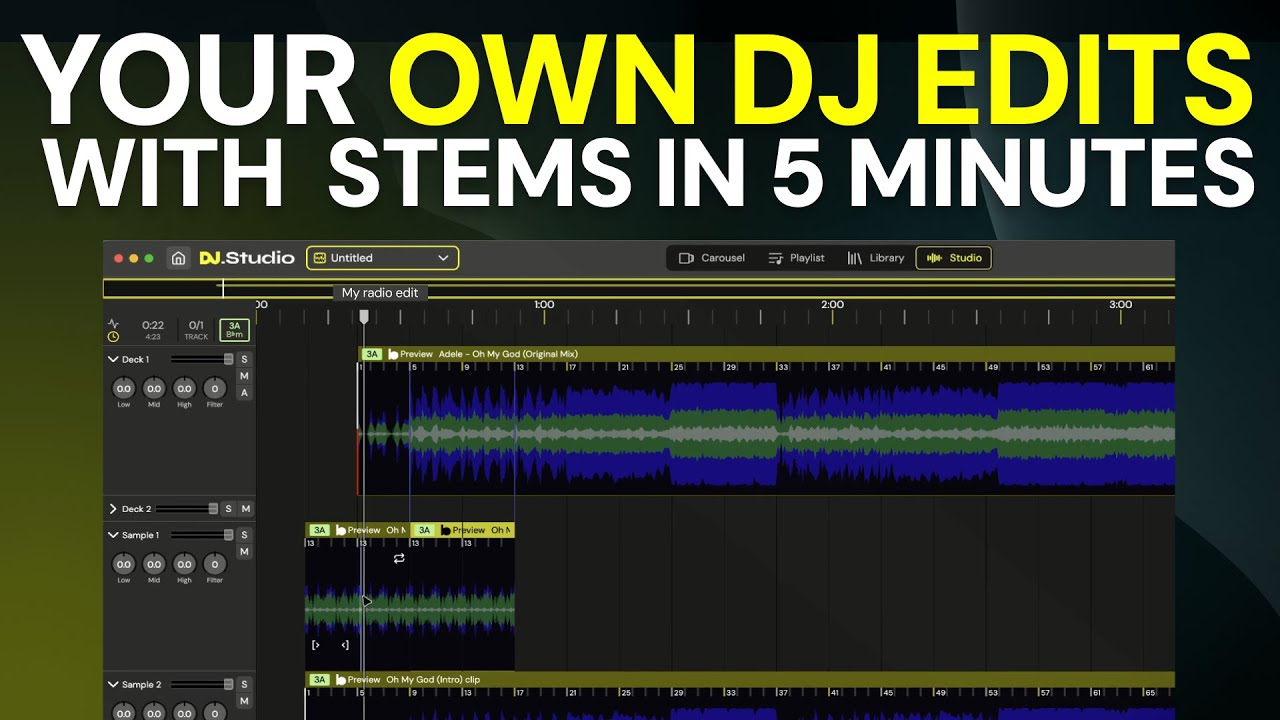The width and height of the screenshot is (1280, 720).
Task: Solo Deck 1 with the S button
Action: pos(244,359)
